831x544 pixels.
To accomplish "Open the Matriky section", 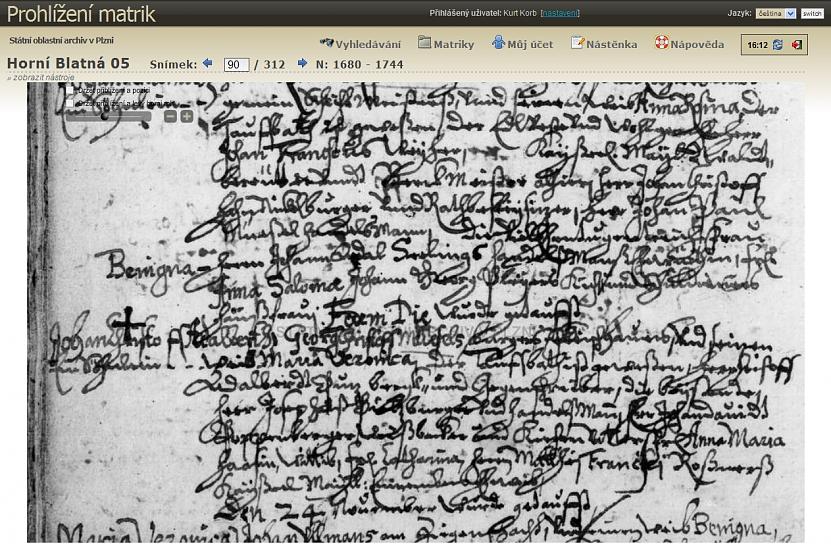I will click(x=446, y=44).
